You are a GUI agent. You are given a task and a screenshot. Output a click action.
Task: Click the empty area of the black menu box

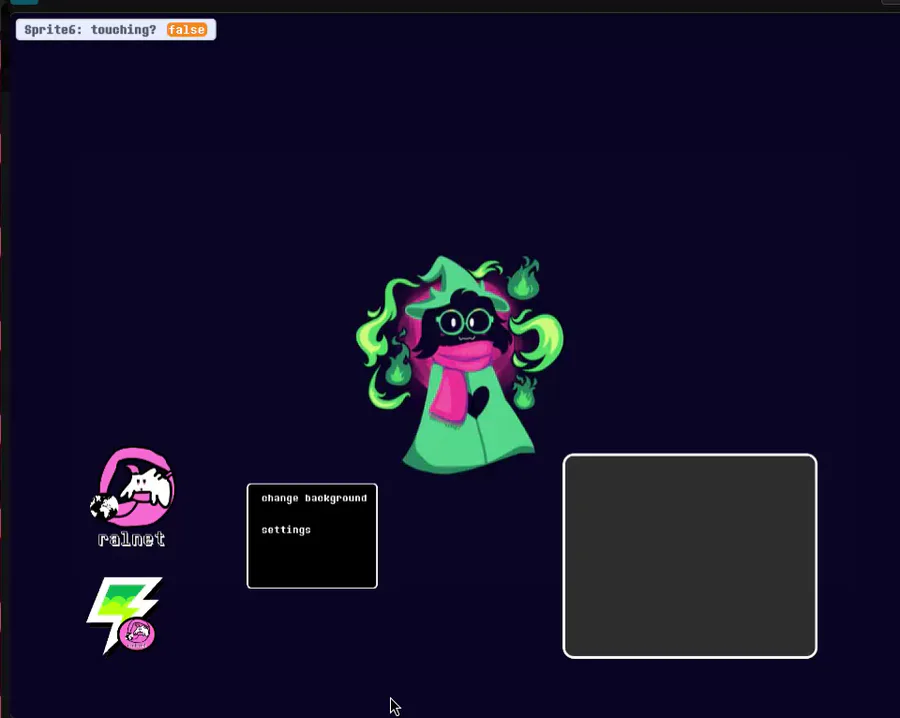312,564
